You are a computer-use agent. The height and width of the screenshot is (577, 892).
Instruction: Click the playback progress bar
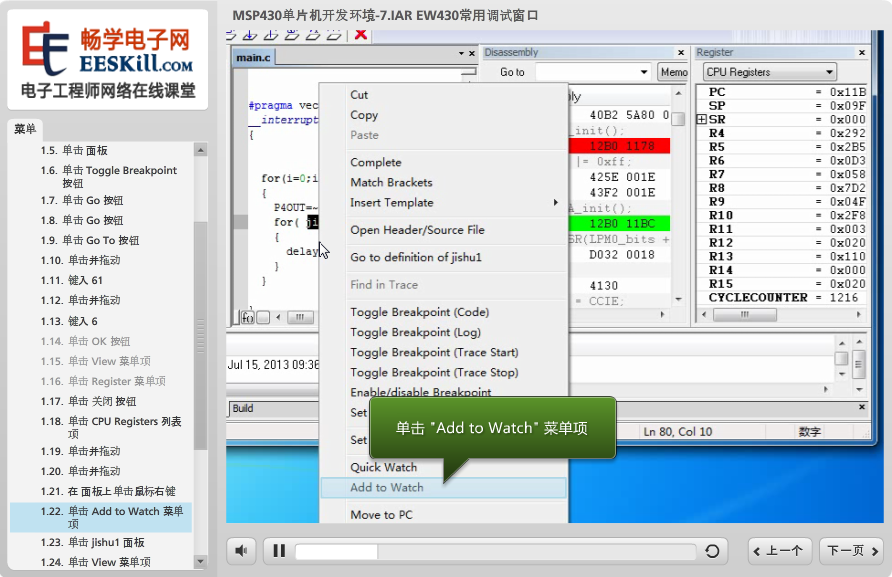(495, 551)
